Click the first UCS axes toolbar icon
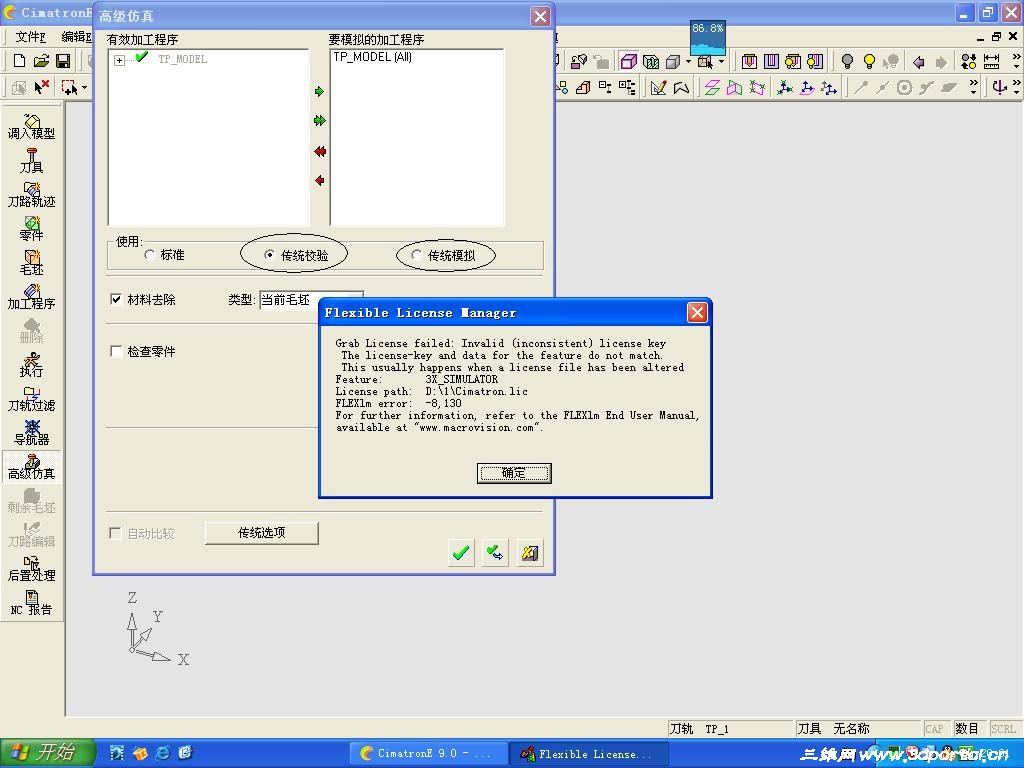The width and height of the screenshot is (1024, 768). click(x=785, y=87)
